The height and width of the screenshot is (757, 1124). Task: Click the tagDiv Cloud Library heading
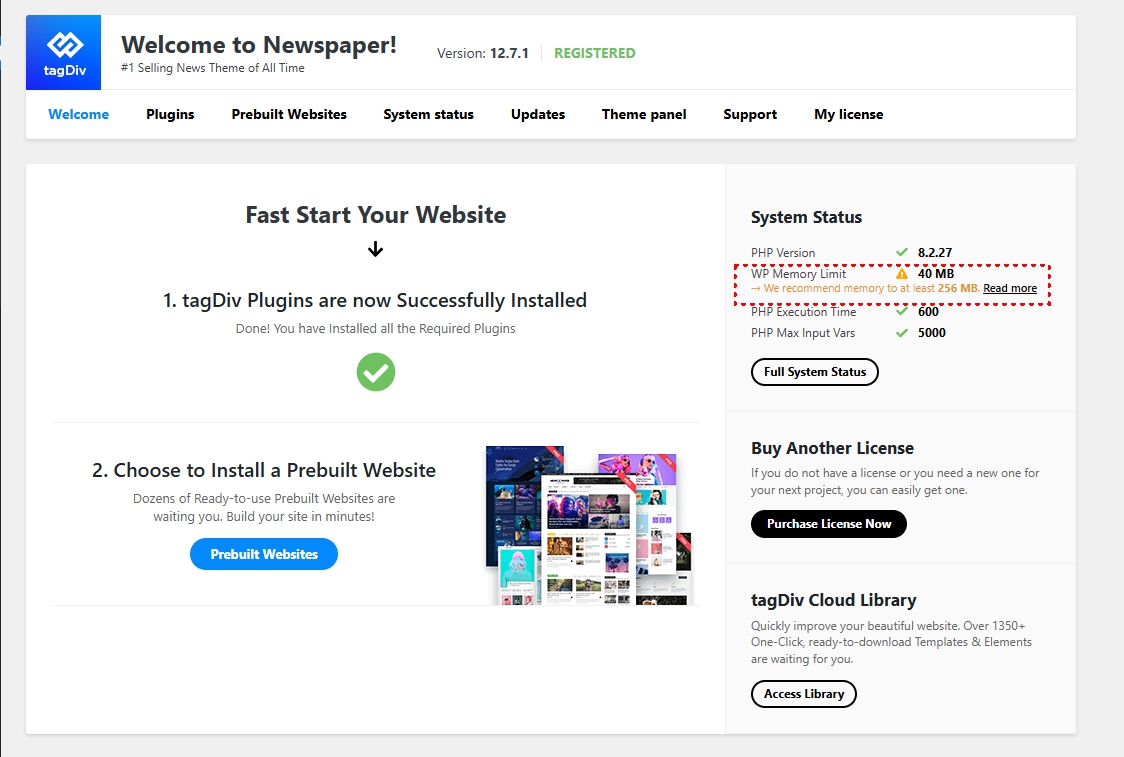pos(834,600)
